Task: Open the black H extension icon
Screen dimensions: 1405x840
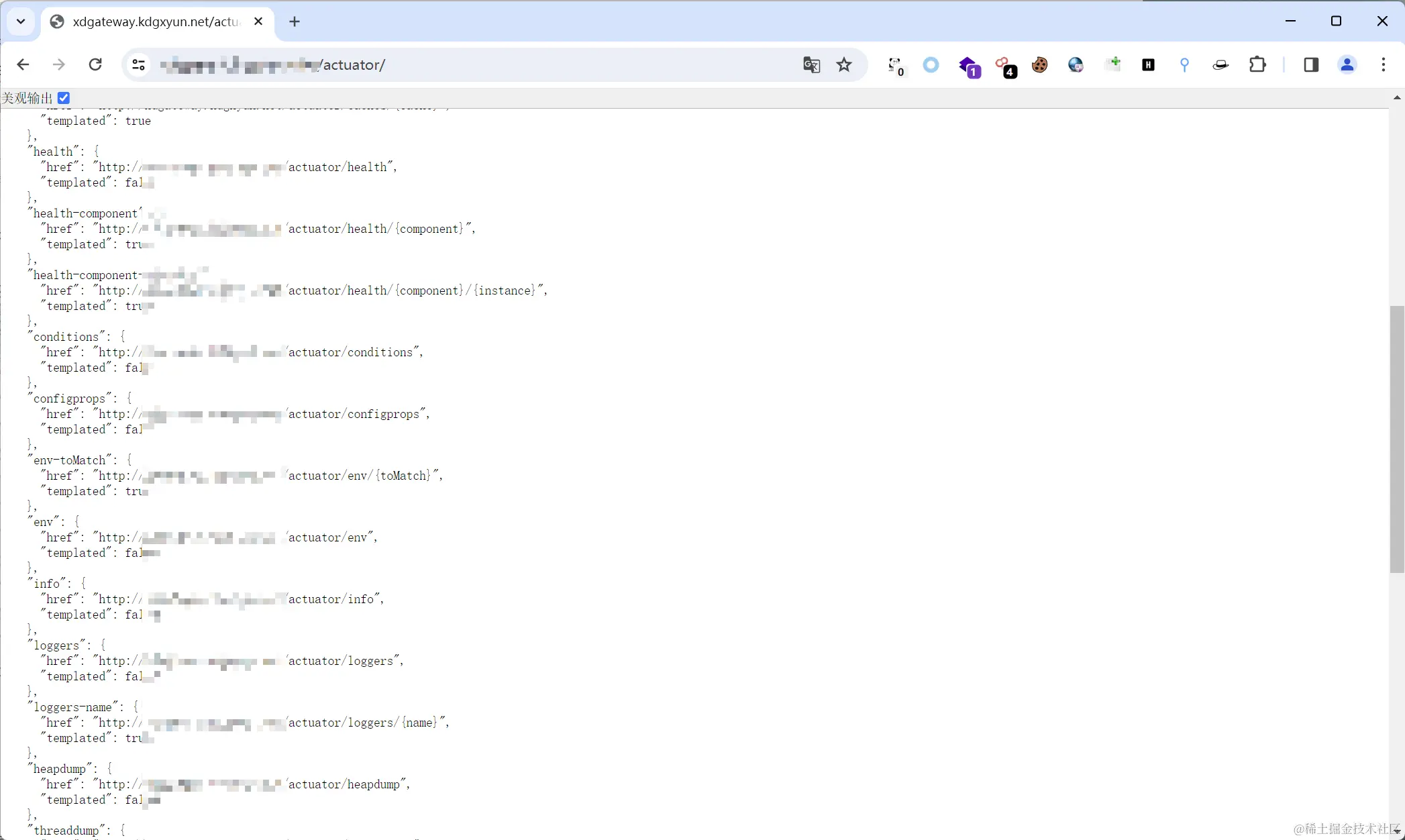Action: point(1148,65)
